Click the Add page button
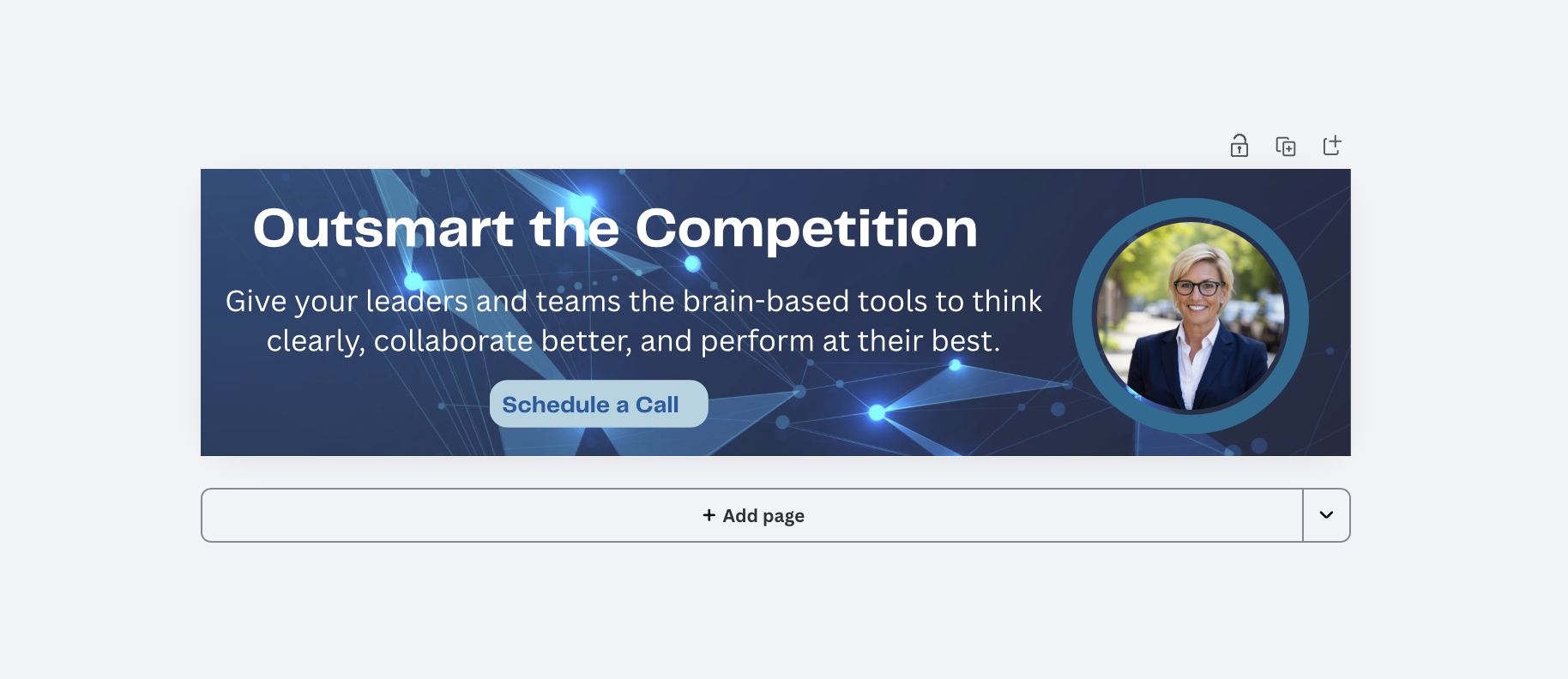 coord(751,515)
